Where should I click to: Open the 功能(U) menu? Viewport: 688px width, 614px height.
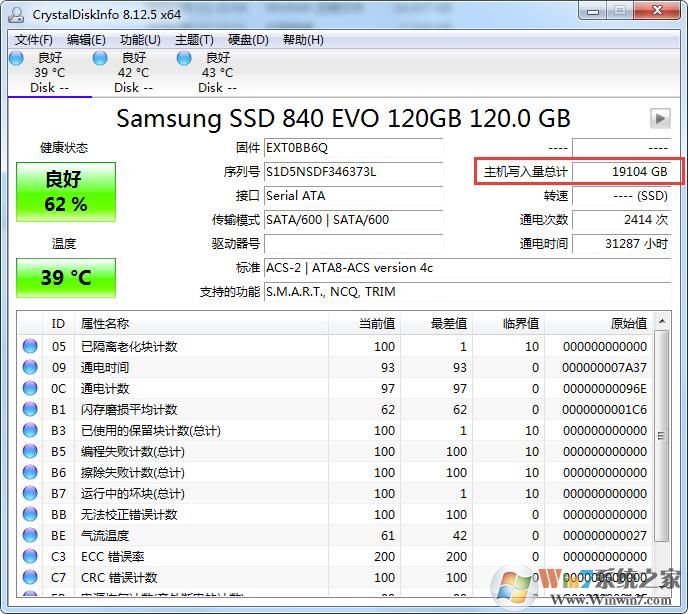[140, 40]
